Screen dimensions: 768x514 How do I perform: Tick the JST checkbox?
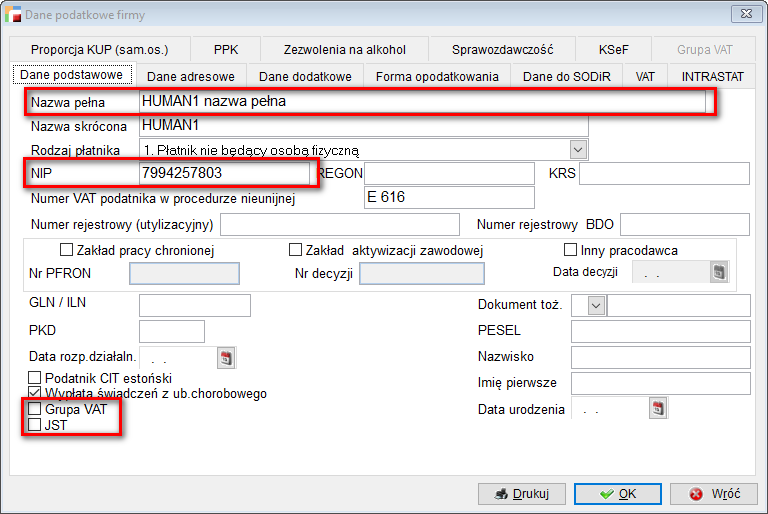point(36,425)
